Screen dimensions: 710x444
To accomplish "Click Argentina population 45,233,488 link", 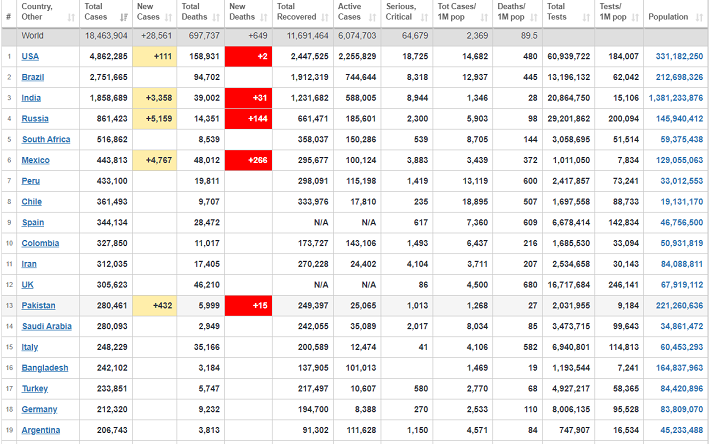I will pyautogui.click(x=681, y=430).
